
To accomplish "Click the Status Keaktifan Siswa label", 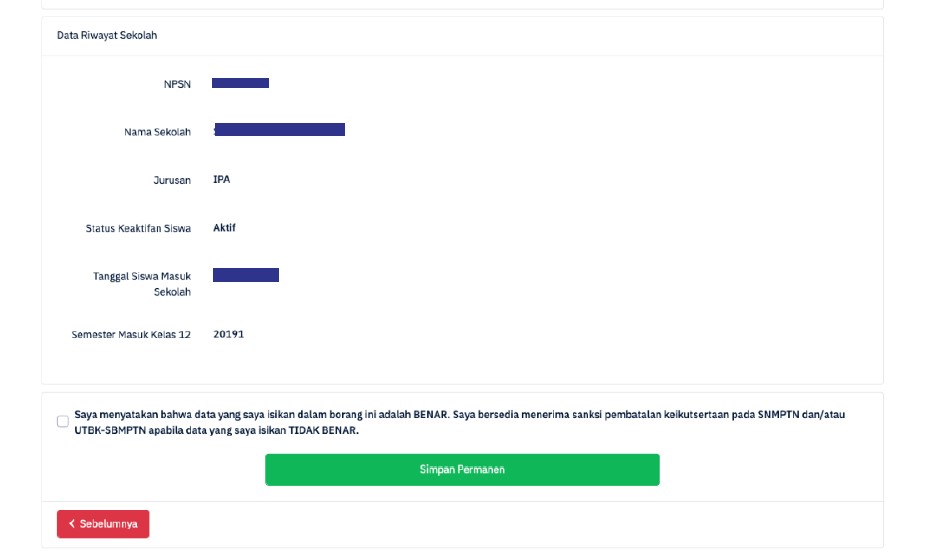I will [138, 228].
